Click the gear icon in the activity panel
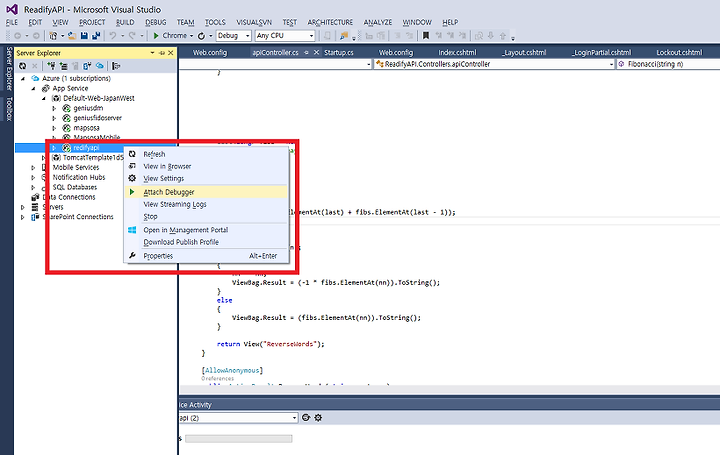 point(318,418)
